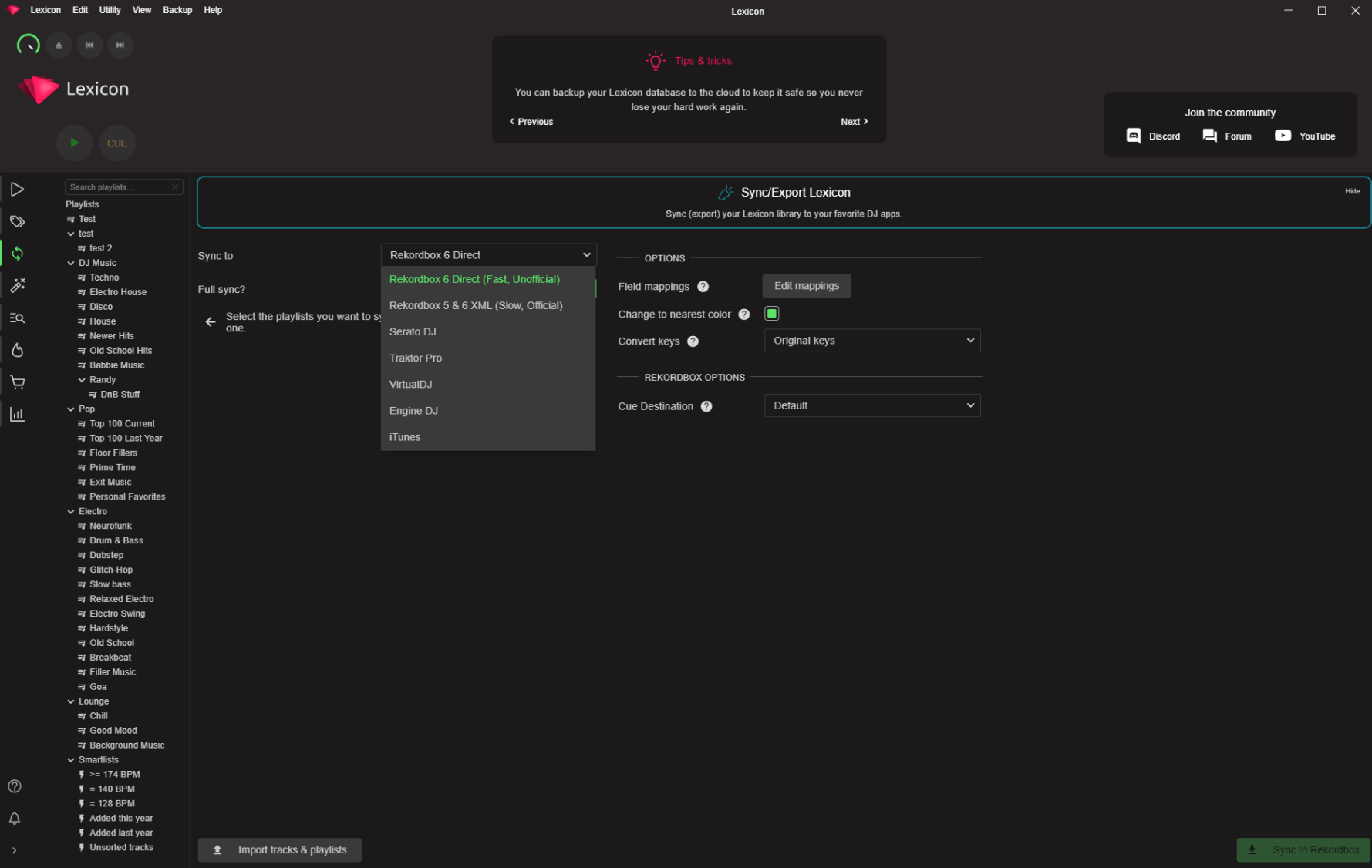
Task: Open the Edit menu
Action: coord(80,10)
